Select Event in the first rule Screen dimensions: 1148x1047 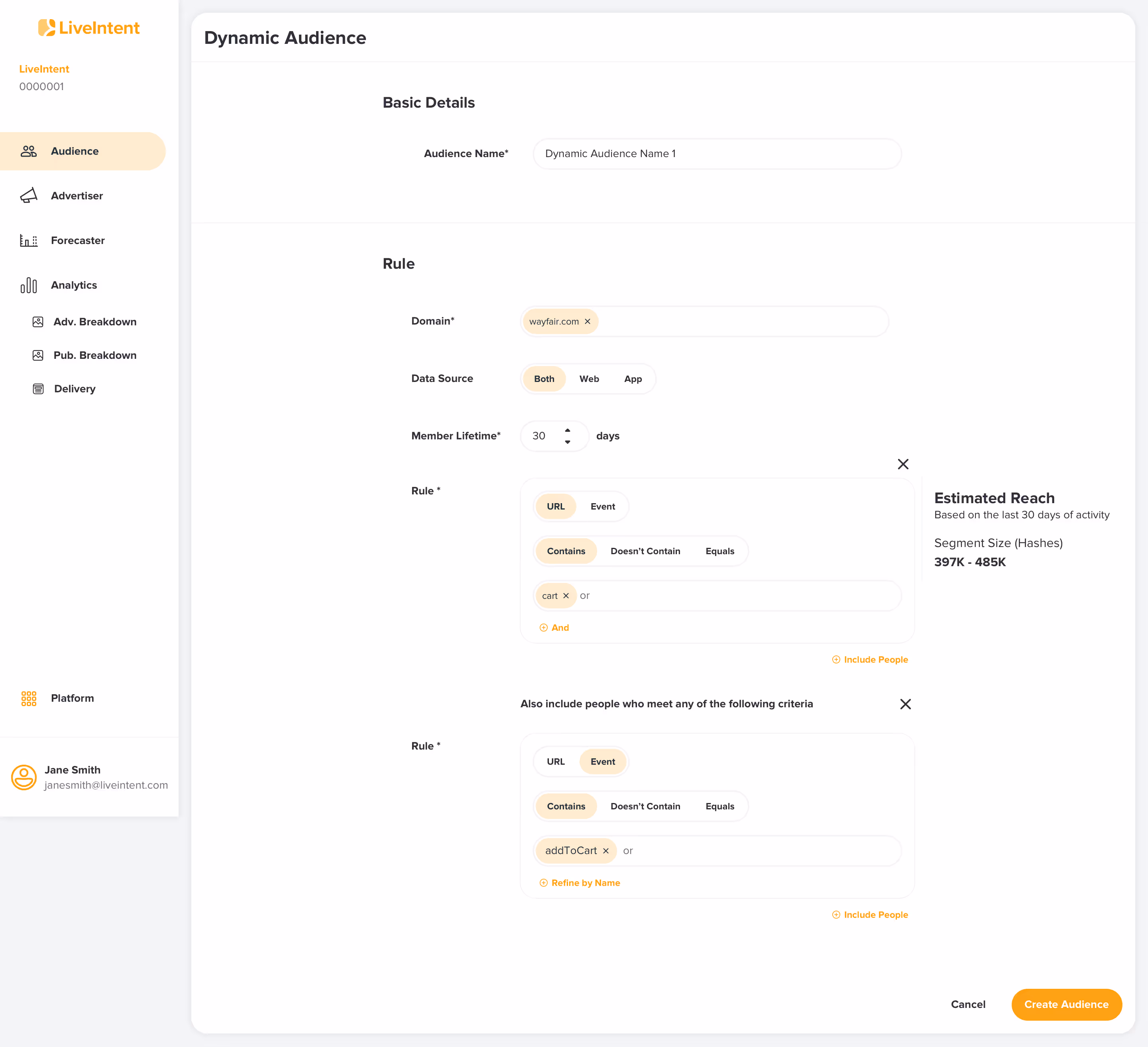coord(603,506)
